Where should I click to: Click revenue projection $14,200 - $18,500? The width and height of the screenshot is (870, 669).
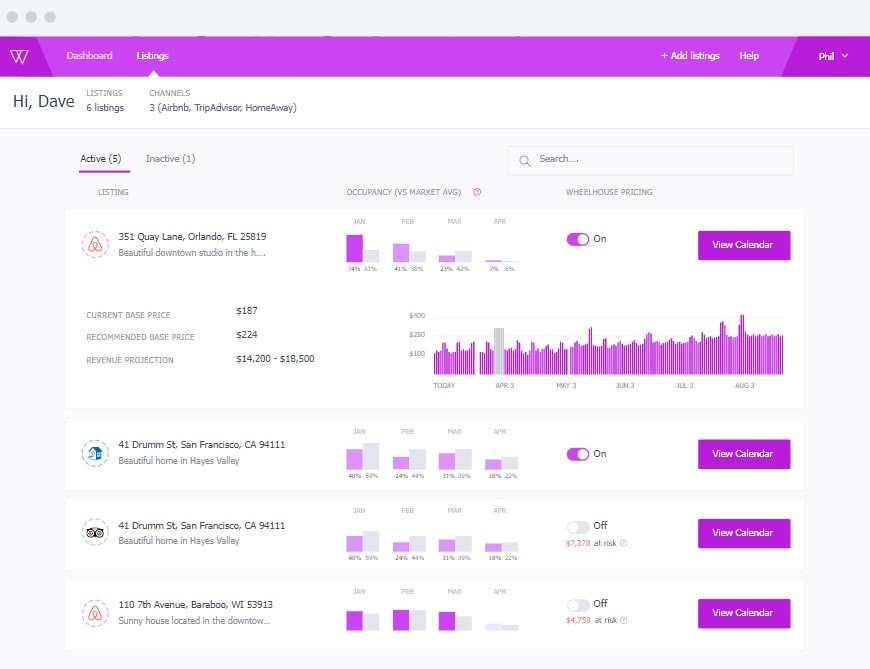[275, 359]
